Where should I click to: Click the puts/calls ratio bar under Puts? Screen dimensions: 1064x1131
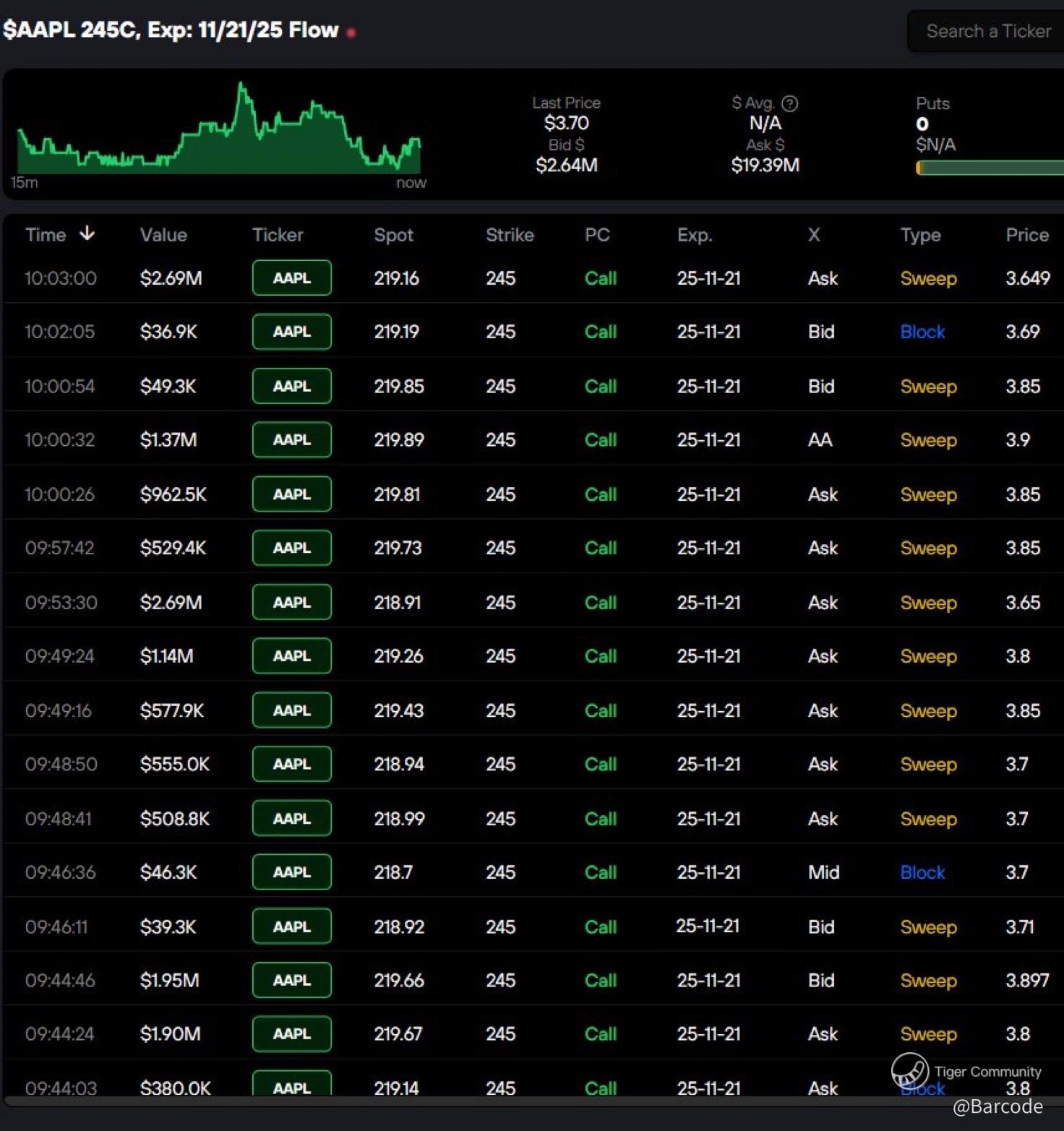[989, 168]
